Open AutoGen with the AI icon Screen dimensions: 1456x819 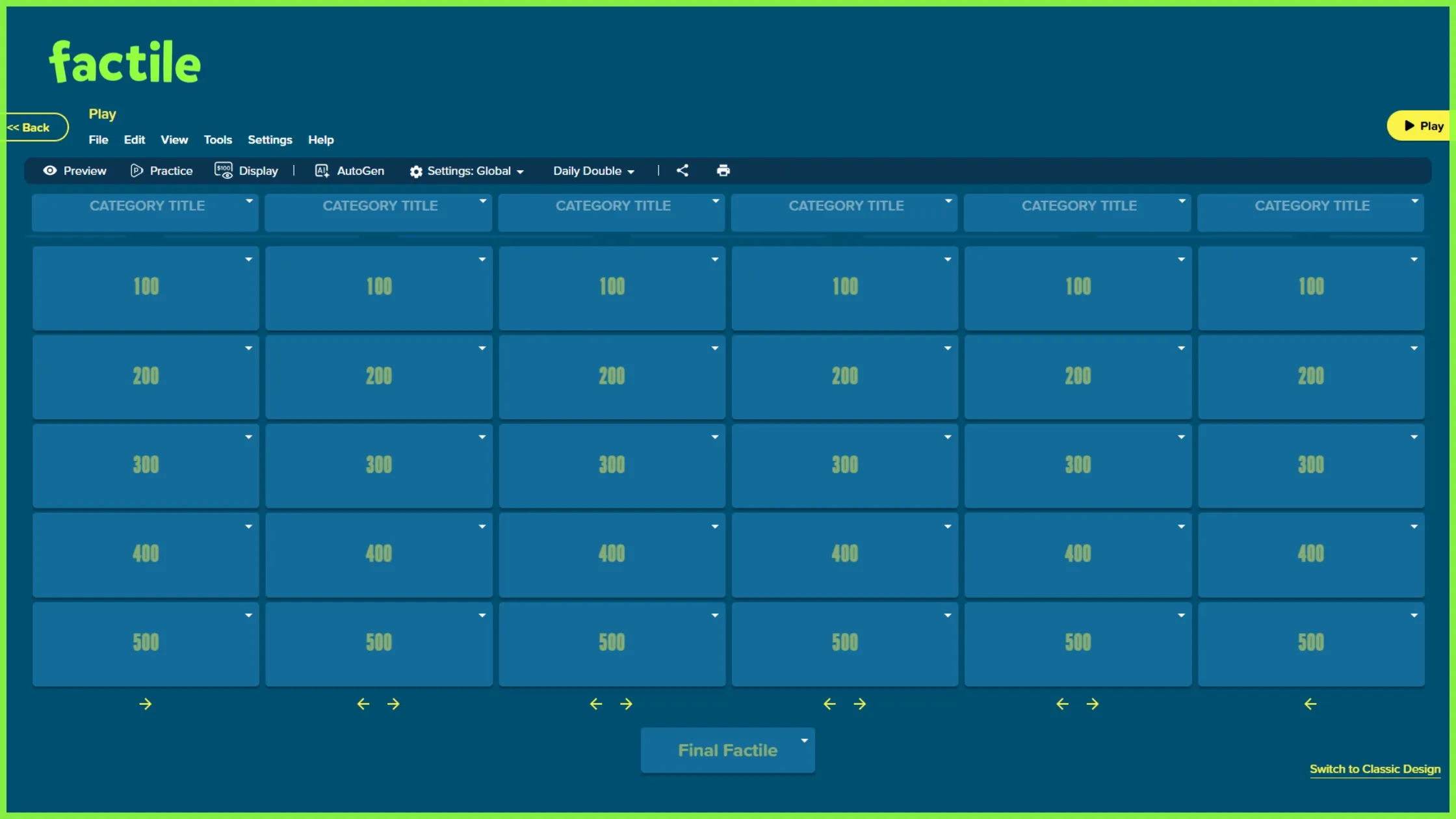tap(322, 170)
